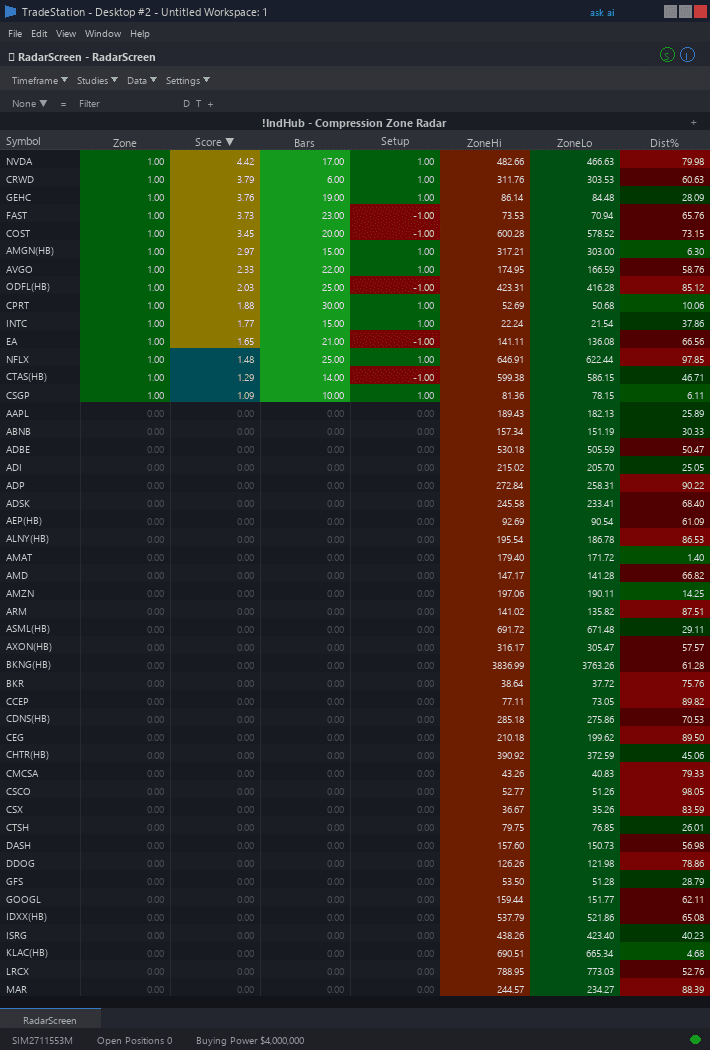Click the COST symbol cell

point(40,233)
